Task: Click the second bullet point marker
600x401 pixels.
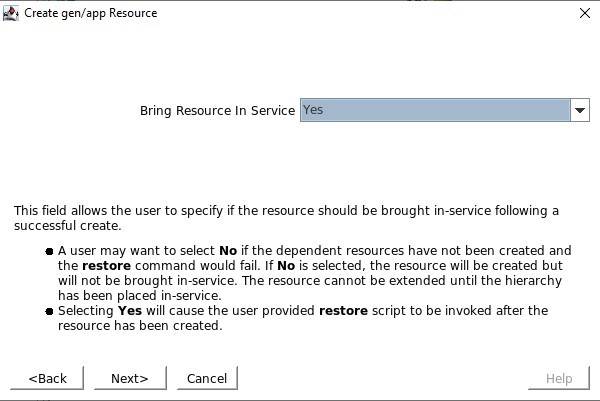Action: [49, 311]
